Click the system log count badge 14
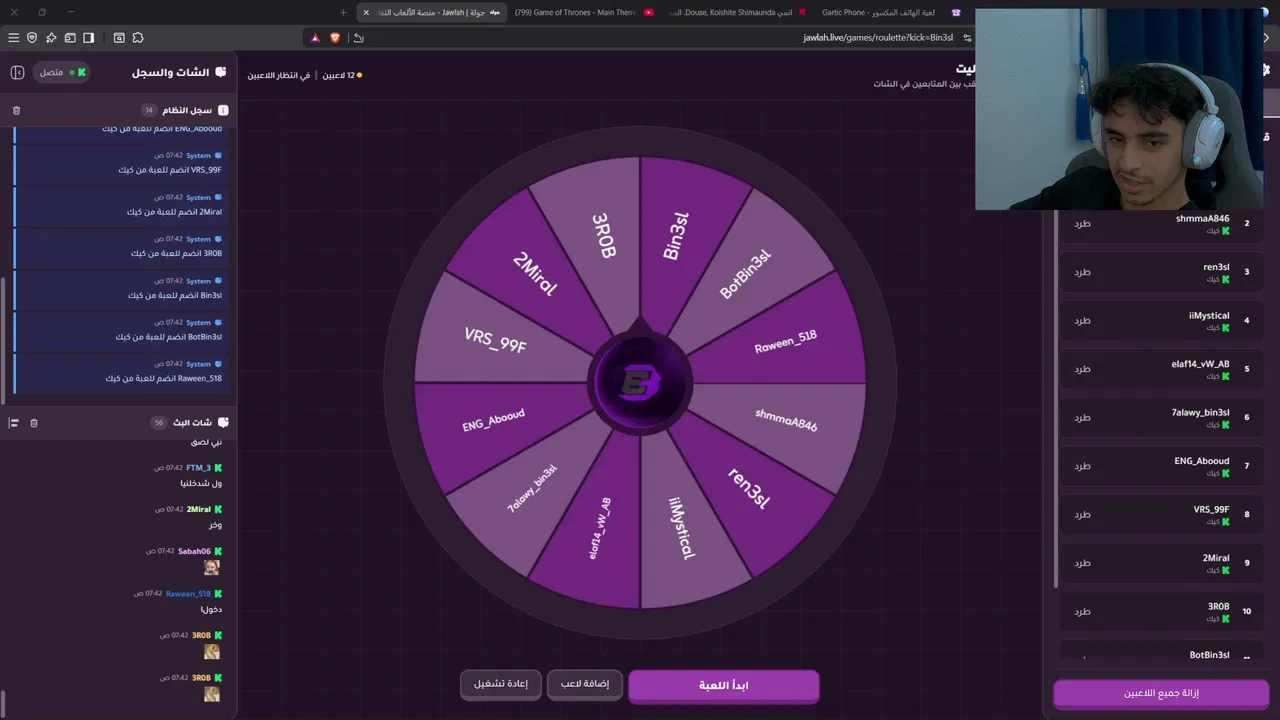Image resolution: width=1280 pixels, height=720 pixels. tap(149, 110)
